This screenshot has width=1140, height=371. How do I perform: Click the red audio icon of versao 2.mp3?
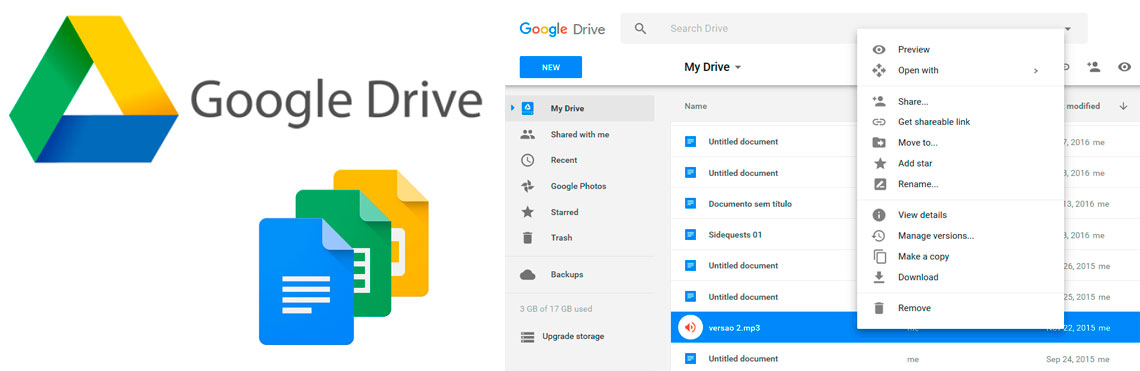click(690, 327)
